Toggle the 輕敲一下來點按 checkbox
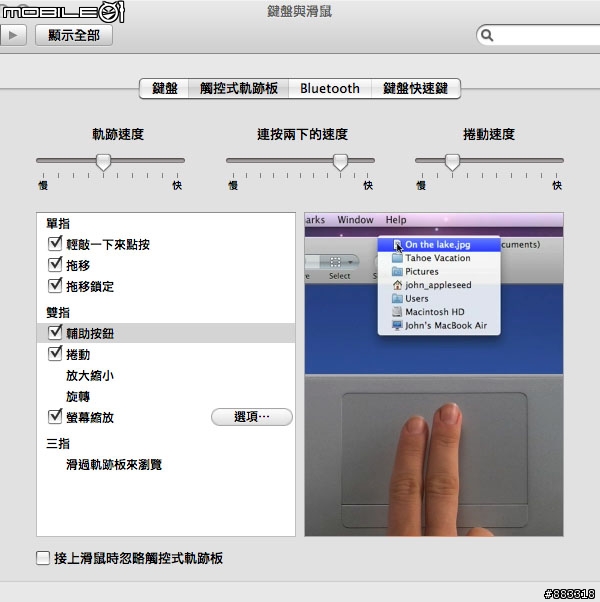This screenshot has width=600, height=602. [x=55, y=244]
